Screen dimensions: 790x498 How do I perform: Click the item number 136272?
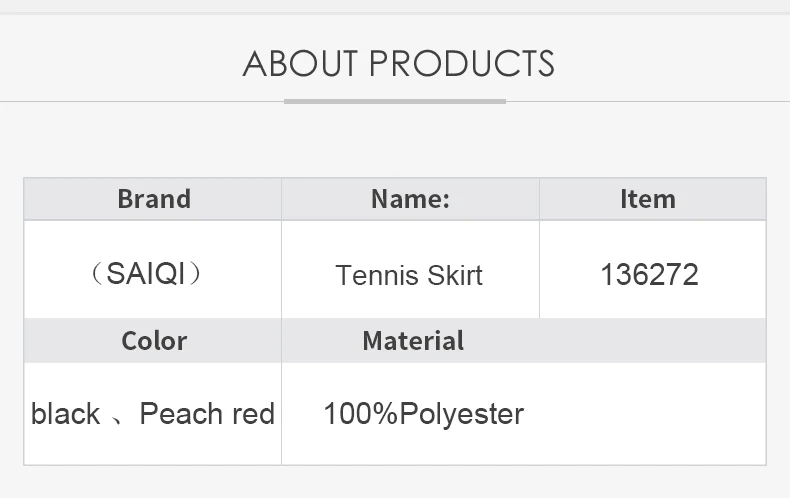click(x=649, y=274)
